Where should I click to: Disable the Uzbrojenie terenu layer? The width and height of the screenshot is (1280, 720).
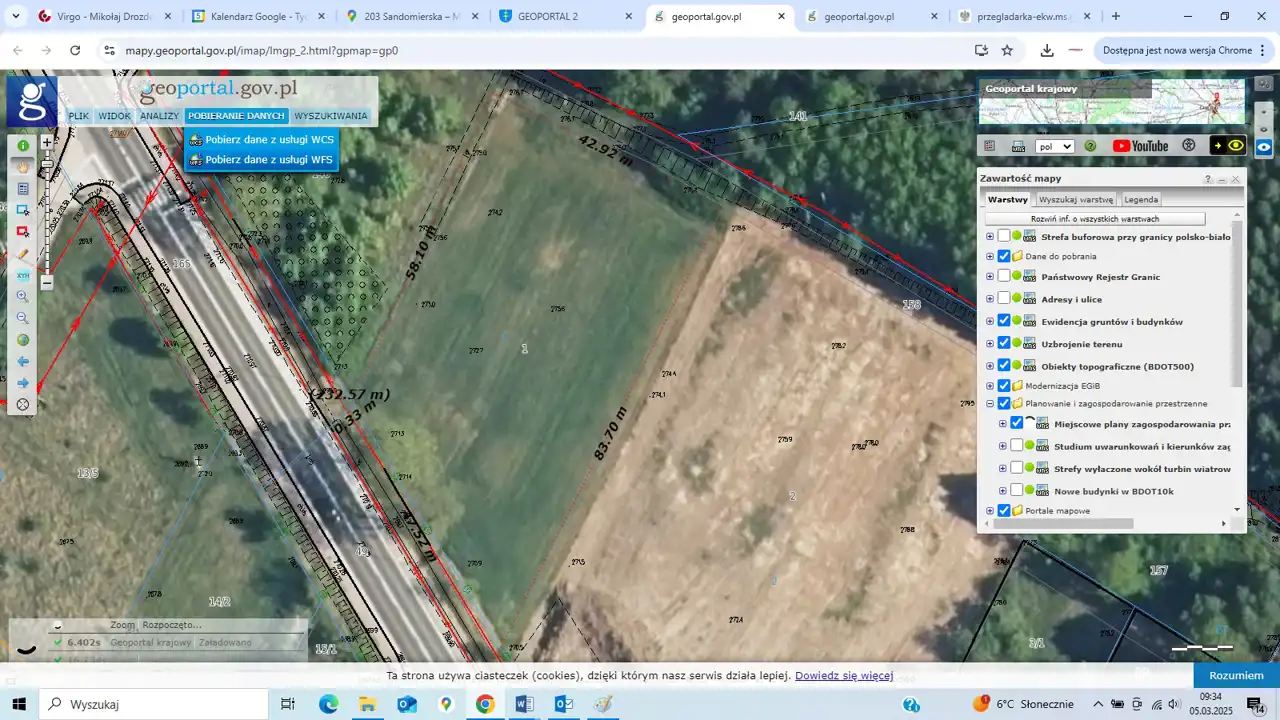click(x=1004, y=343)
